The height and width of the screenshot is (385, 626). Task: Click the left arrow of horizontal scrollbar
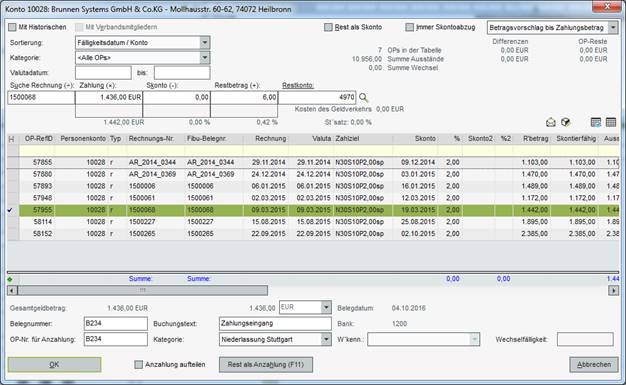12,290
